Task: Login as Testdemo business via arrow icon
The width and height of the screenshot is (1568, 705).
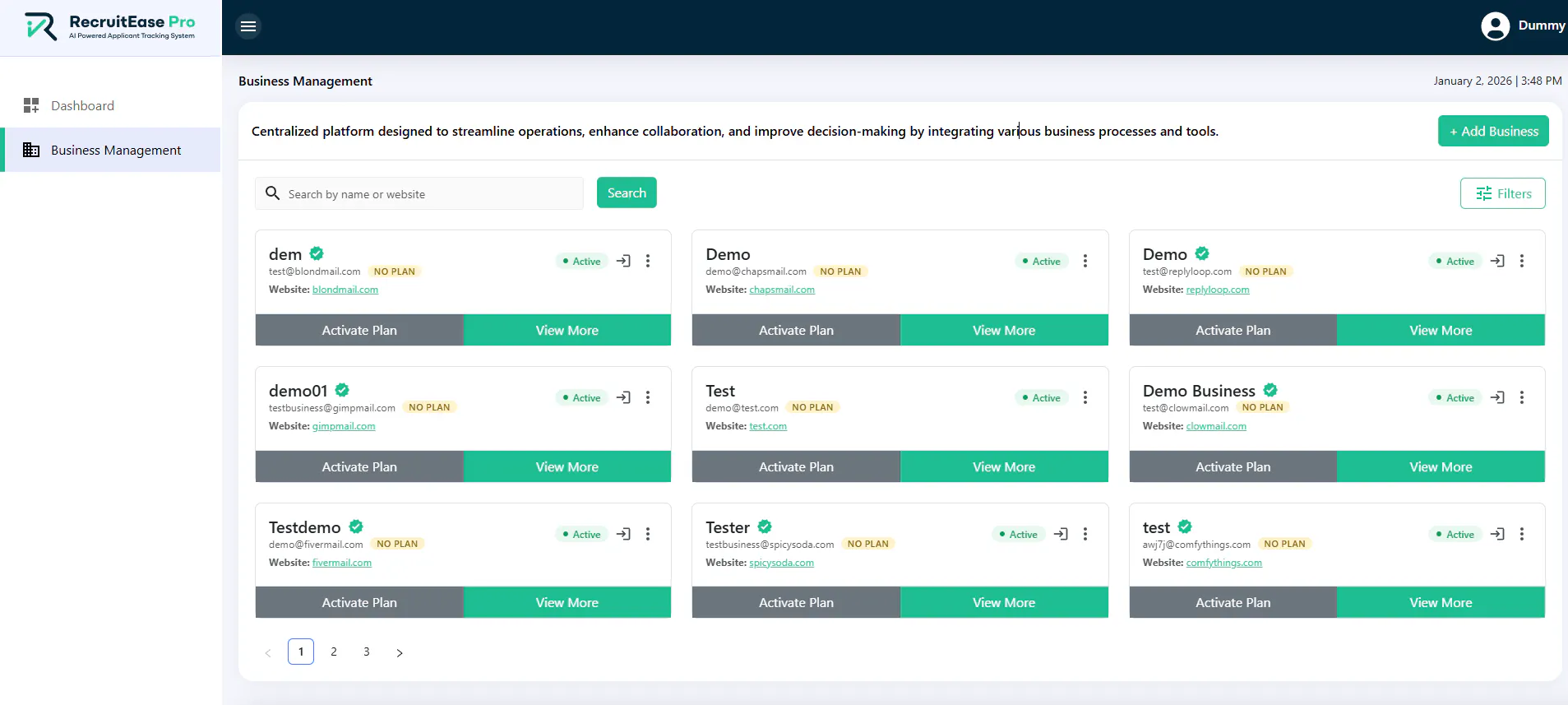Action: [x=624, y=534]
